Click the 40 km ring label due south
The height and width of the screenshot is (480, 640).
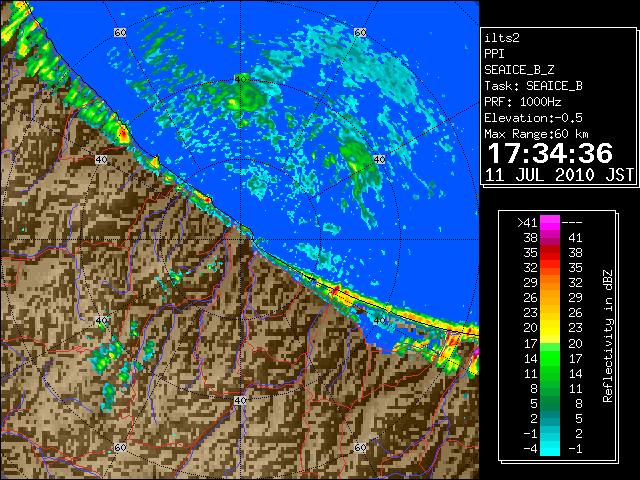[240, 400]
